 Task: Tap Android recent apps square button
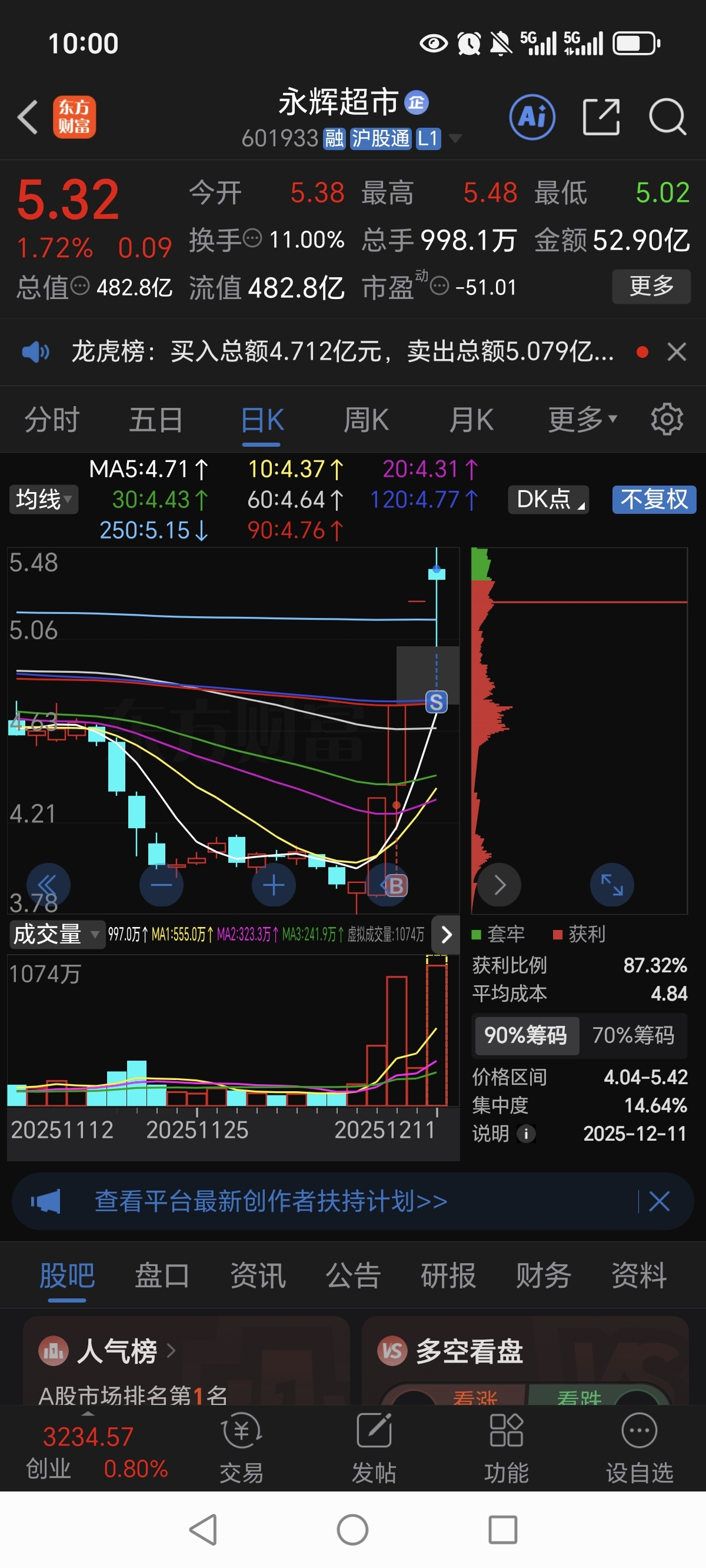[502, 1530]
